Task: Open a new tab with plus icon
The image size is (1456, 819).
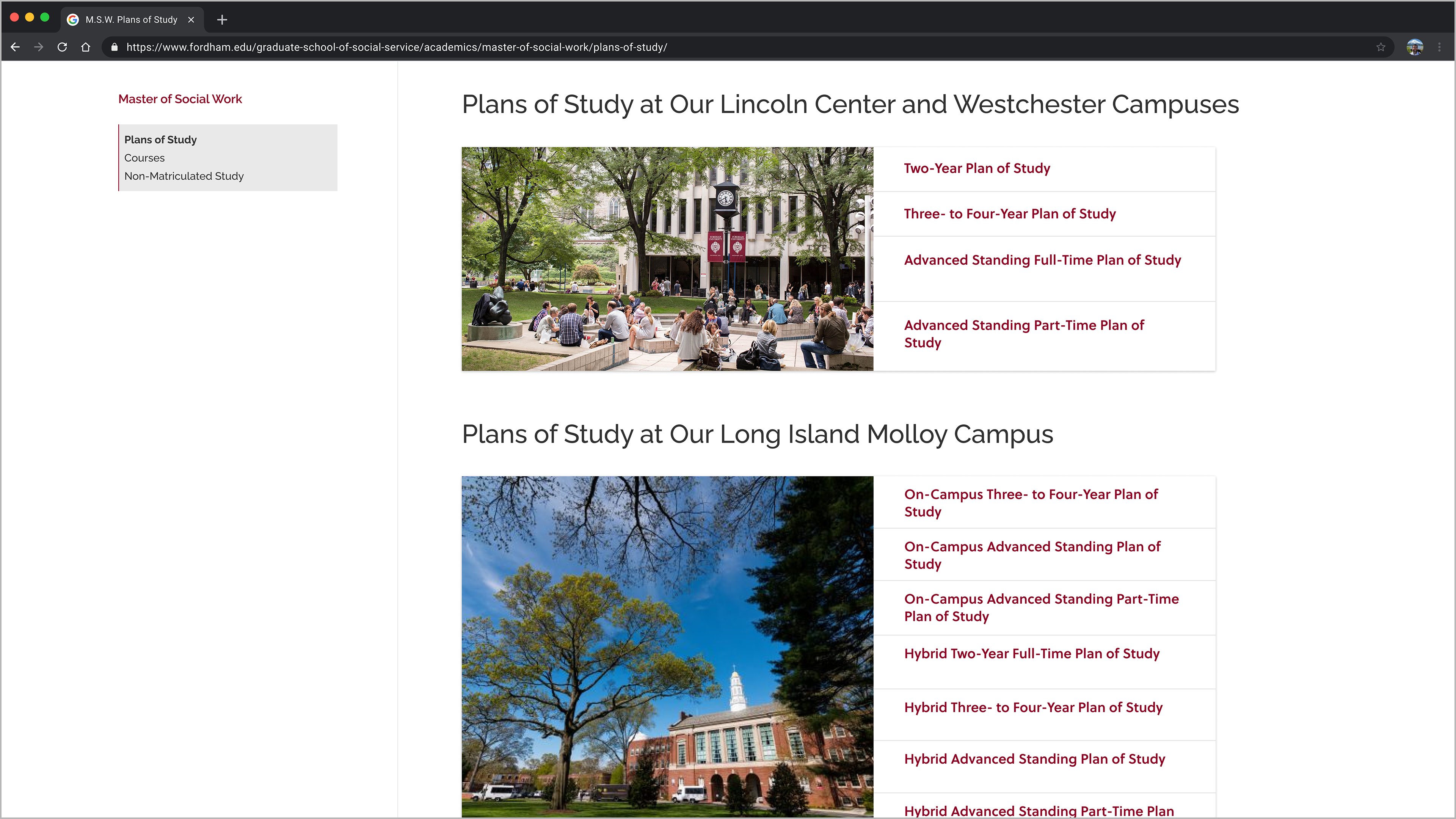Action: click(222, 20)
